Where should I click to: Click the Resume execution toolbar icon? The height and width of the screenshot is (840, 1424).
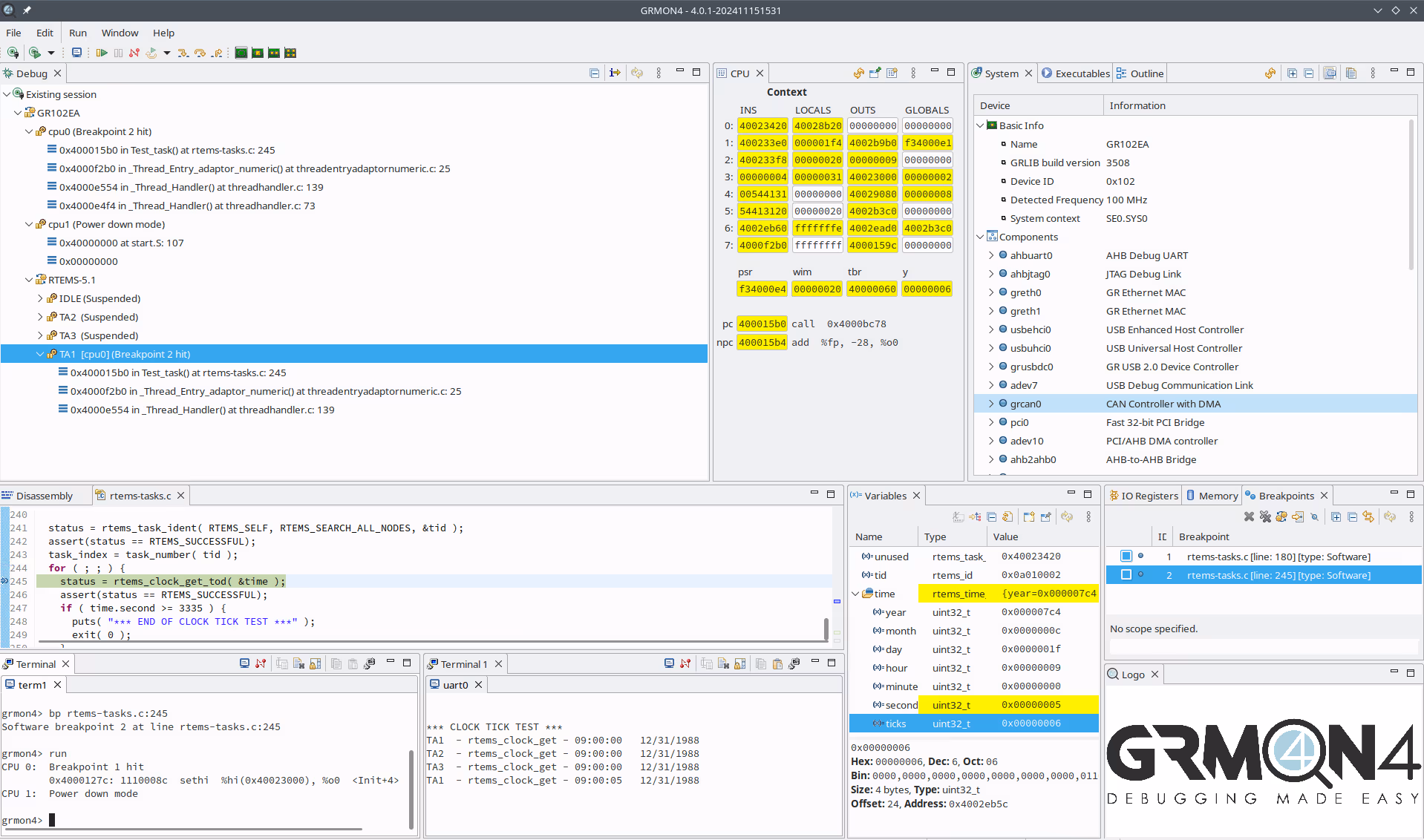point(102,53)
